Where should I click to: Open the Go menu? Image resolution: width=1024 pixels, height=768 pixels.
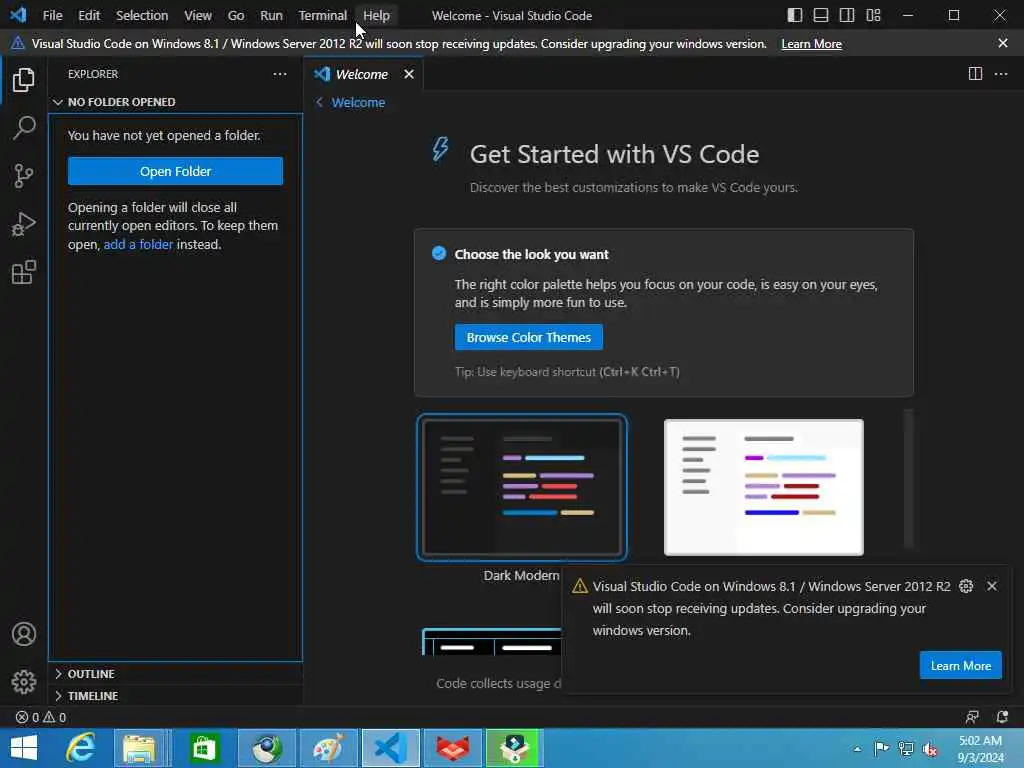point(236,15)
